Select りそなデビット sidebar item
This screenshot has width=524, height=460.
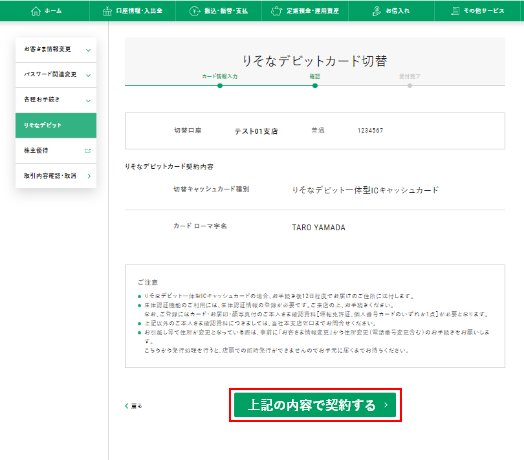pyautogui.click(x=56, y=125)
